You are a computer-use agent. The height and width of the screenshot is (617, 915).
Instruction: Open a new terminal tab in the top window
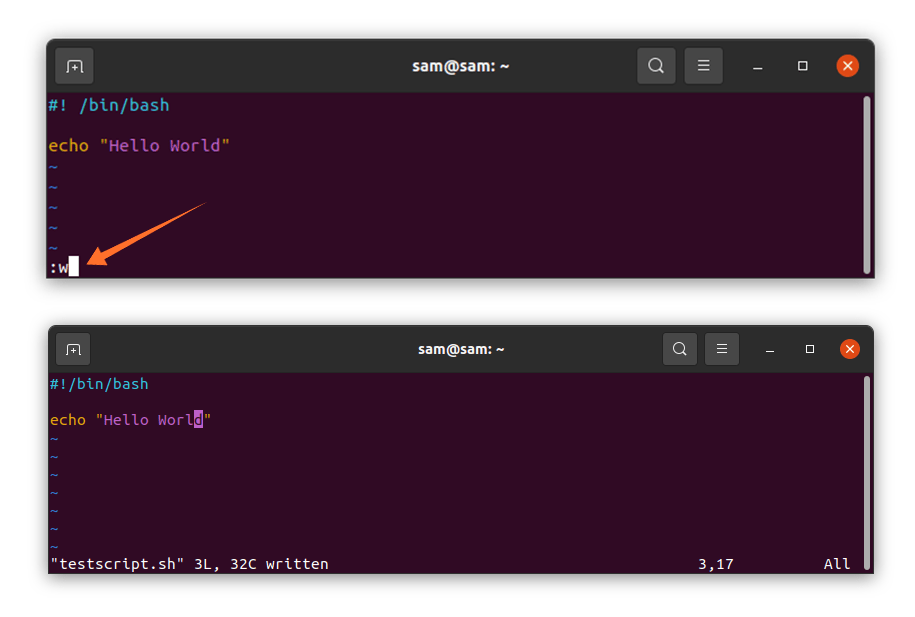pyautogui.click(x=74, y=65)
